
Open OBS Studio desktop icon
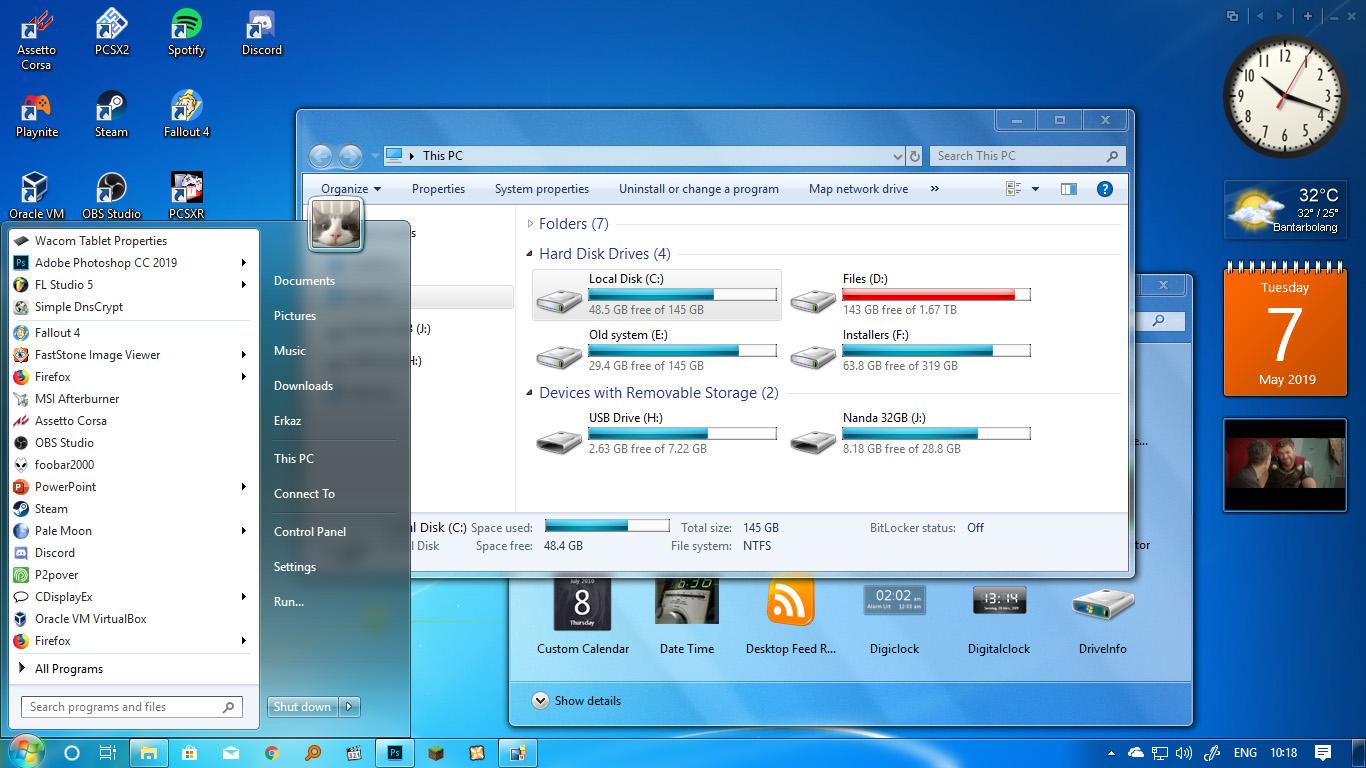coord(111,196)
